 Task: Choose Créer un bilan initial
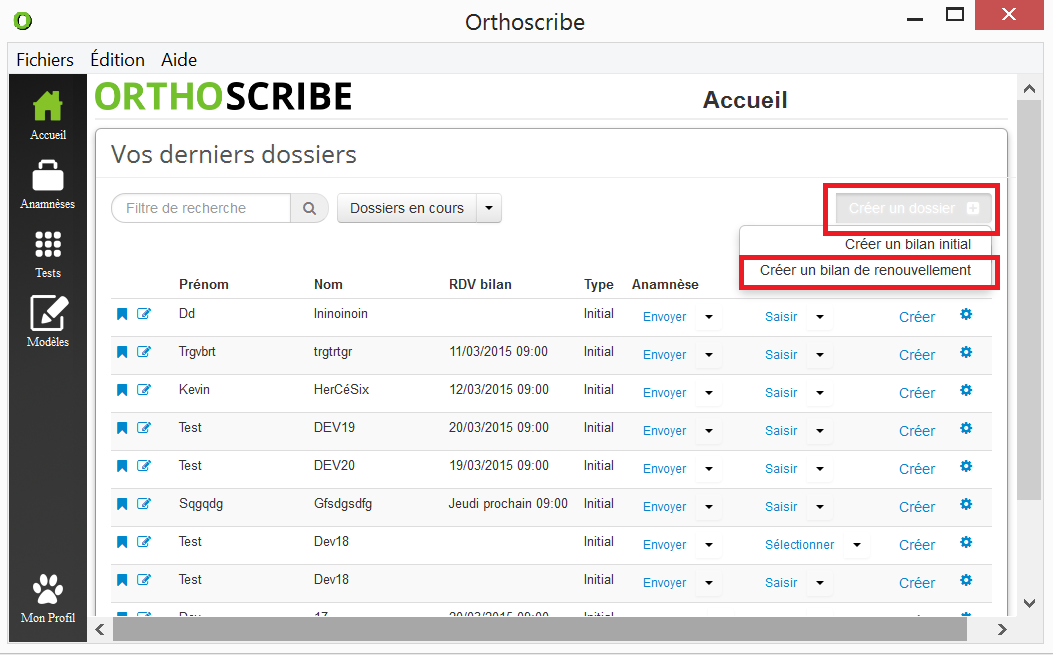[x=907, y=245]
